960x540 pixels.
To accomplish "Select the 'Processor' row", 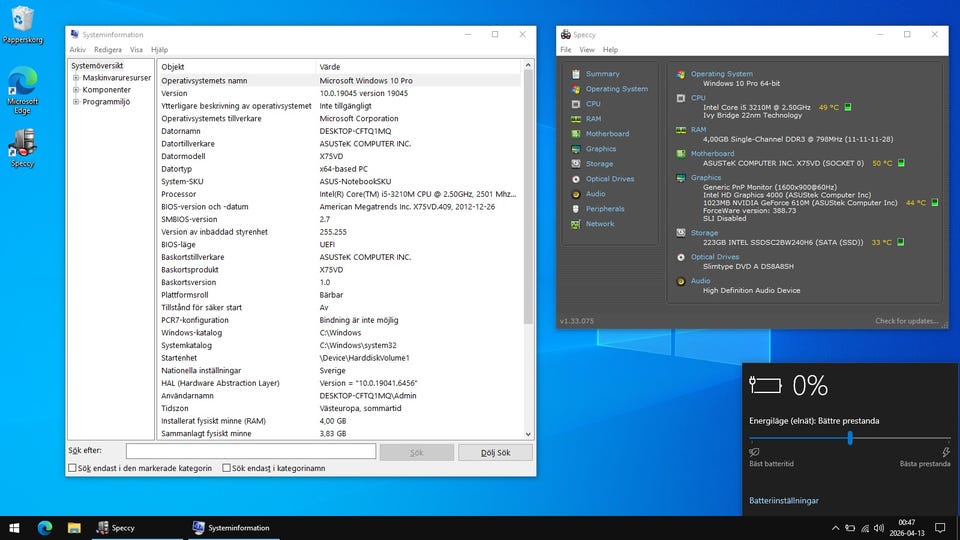I will click(x=339, y=194).
